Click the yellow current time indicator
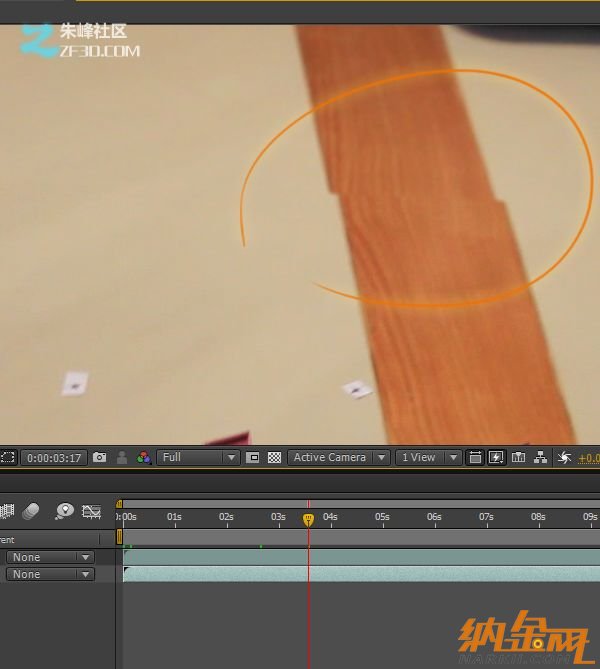The width and height of the screenshot is (600, 669). pos(308,519)
